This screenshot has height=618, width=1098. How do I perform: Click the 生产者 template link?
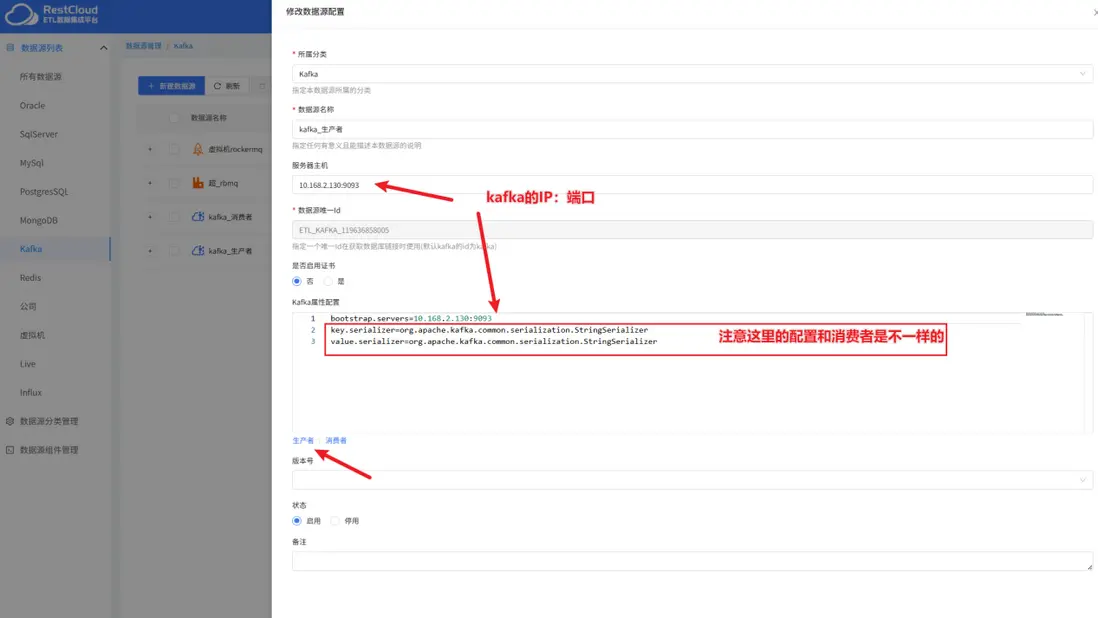click(303, 440)
